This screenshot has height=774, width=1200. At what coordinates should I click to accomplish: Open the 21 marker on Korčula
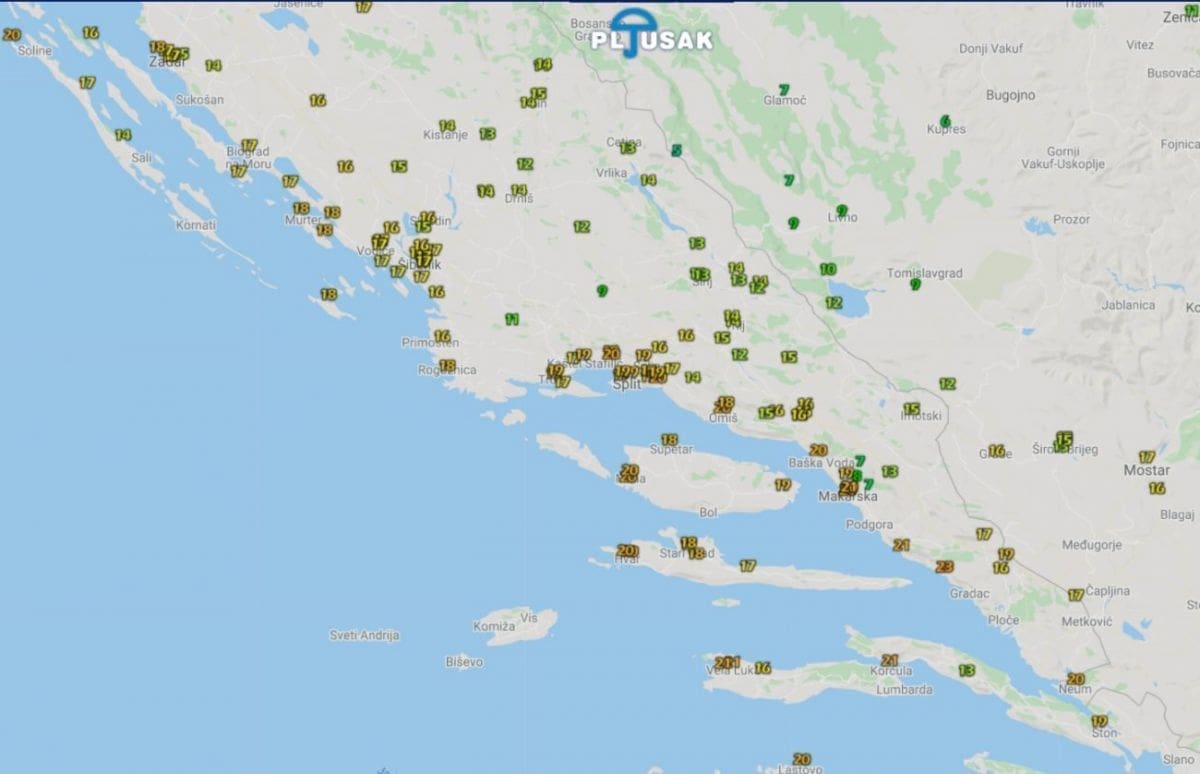click(x=889, y=661)
